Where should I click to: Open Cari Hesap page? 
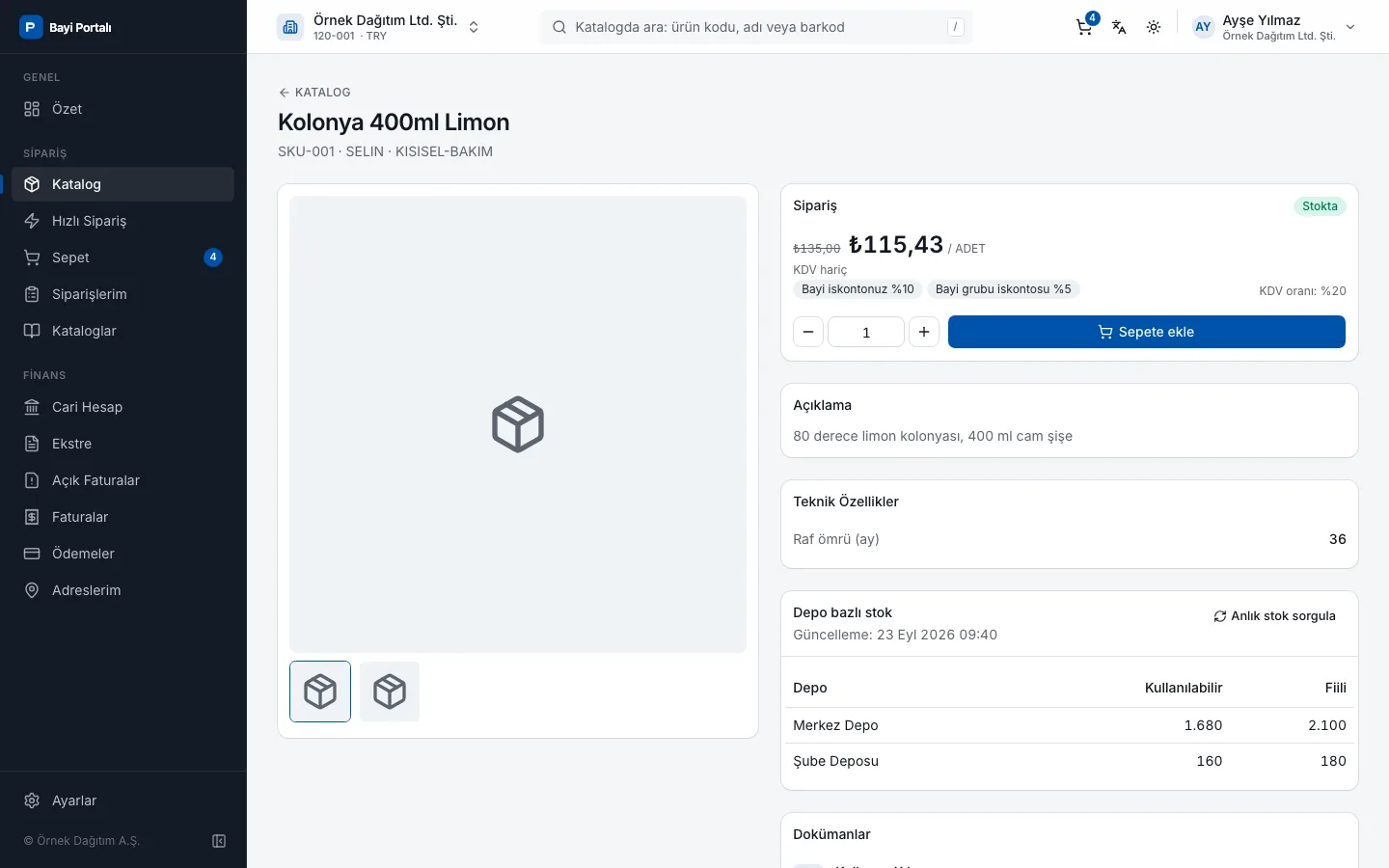(x=123, y=407)
